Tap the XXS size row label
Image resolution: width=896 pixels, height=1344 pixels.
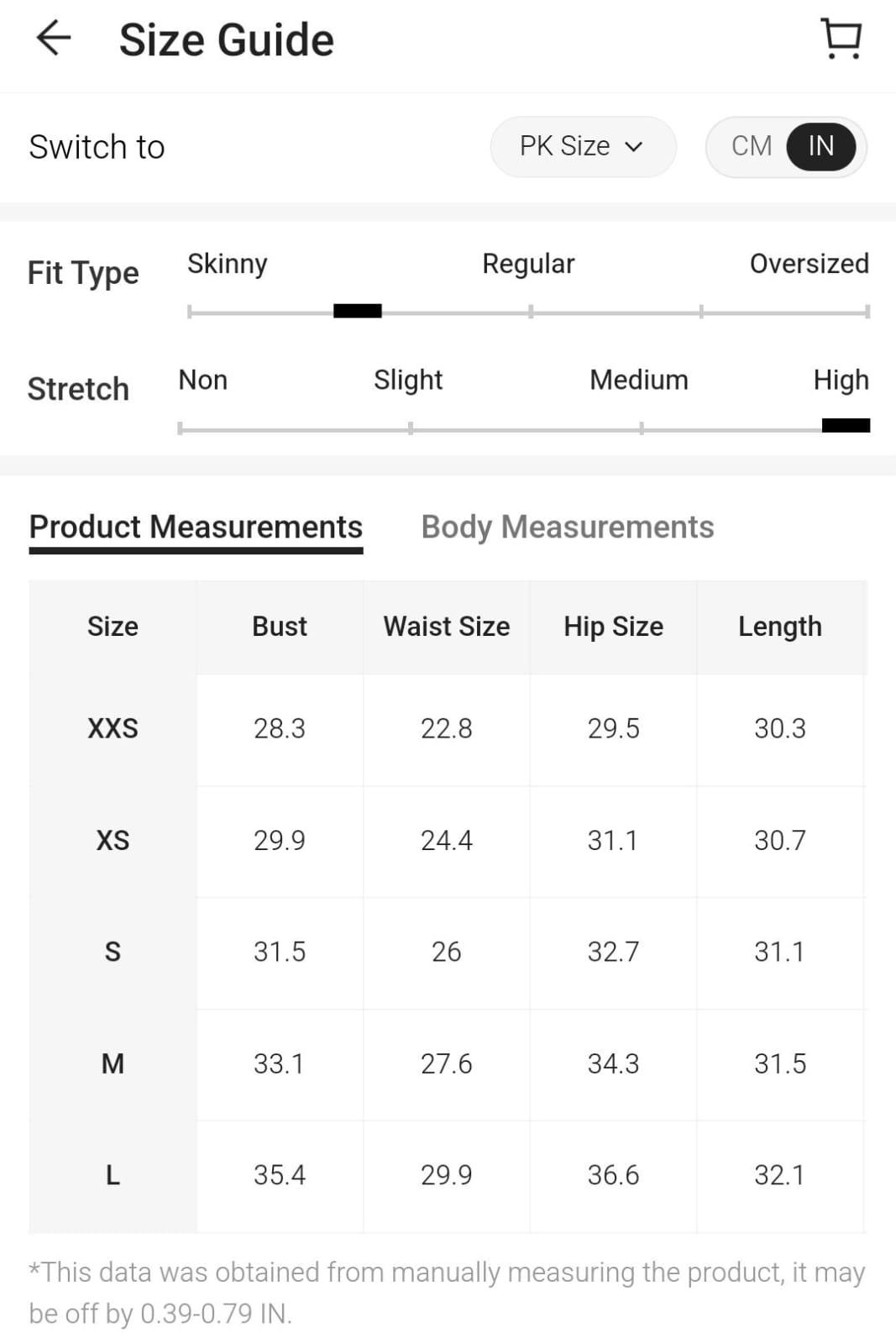[x=113, y=728]
